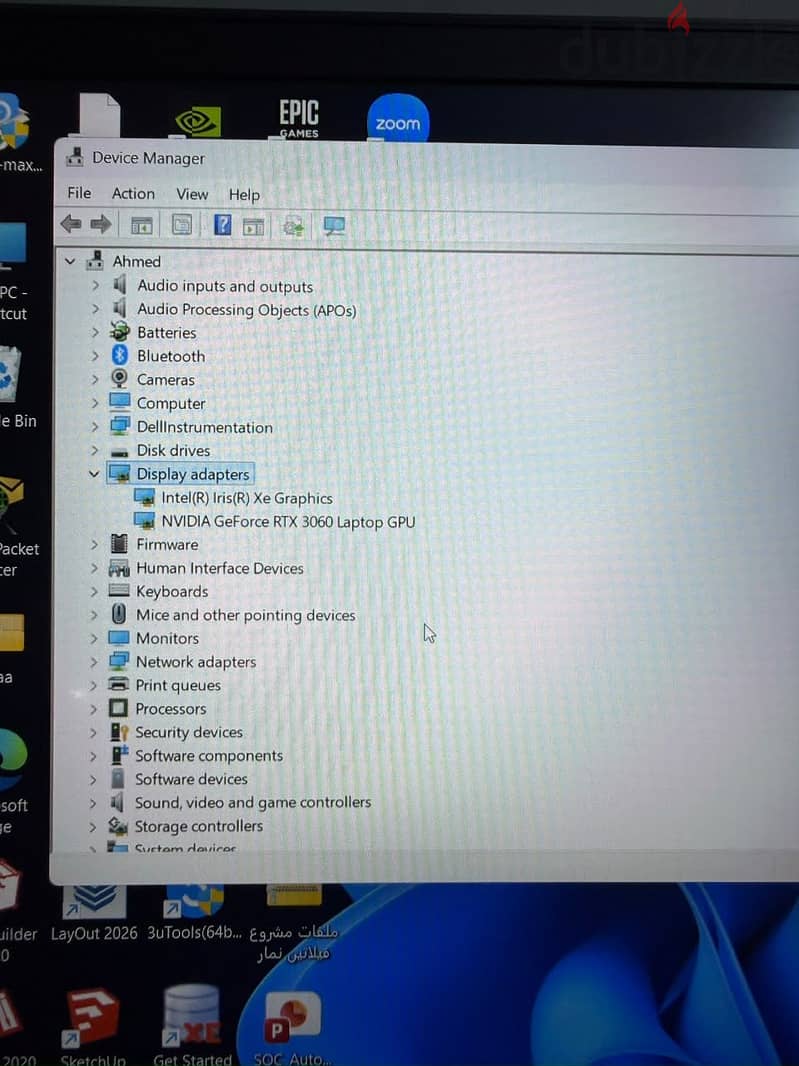Select the Storage controllers category

(x=199, y=826)
